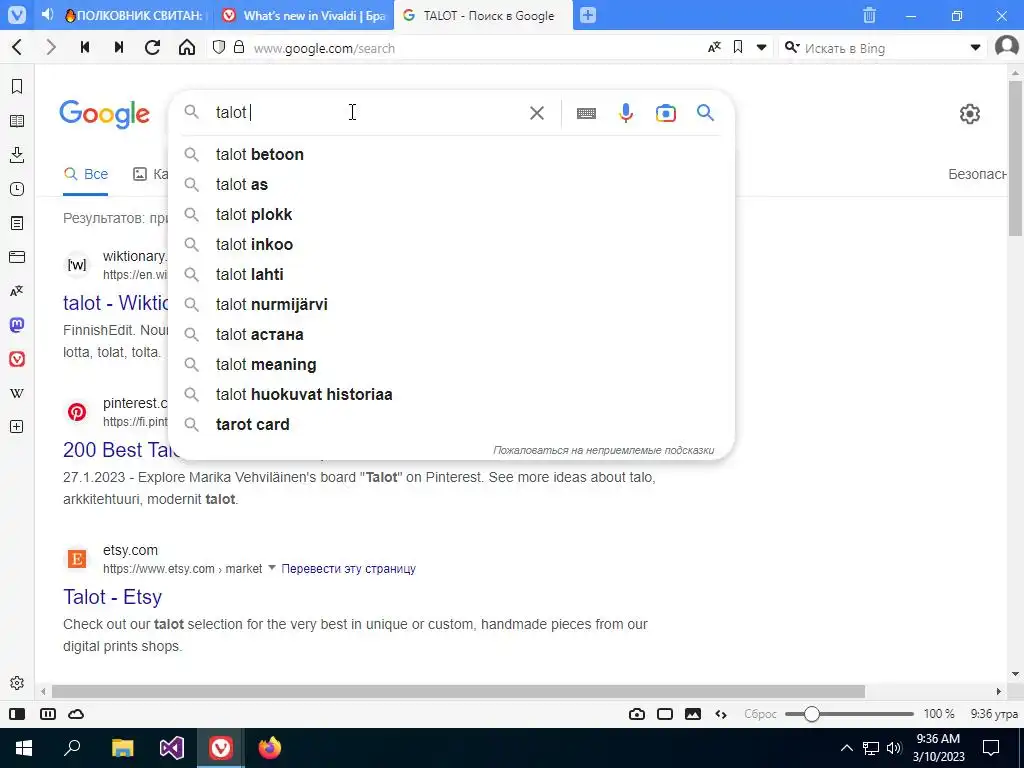The width and height of the screenshot is (1024, 768).
Task: Start Google voice search
Action: pos(626,113)
